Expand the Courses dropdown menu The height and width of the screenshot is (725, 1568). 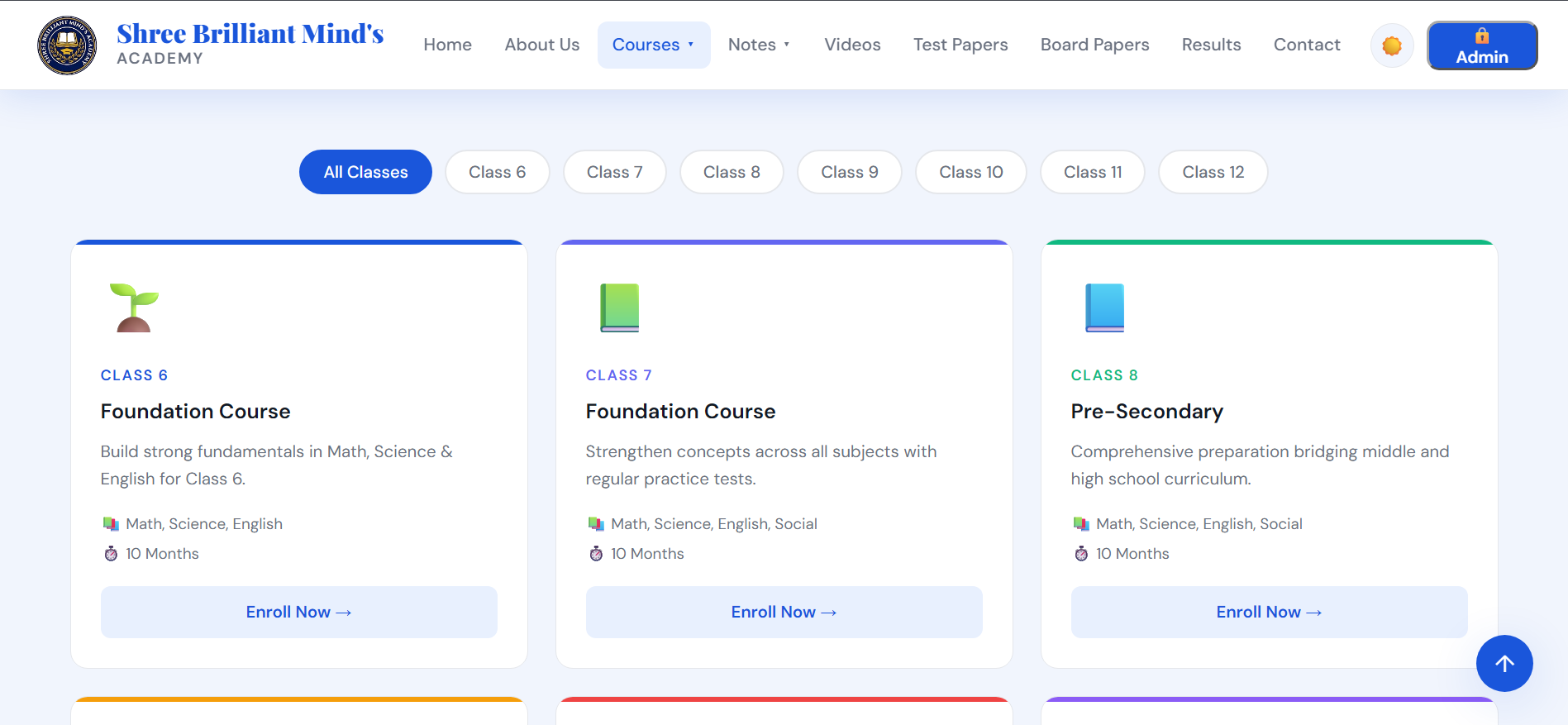(x=654, y=45)
